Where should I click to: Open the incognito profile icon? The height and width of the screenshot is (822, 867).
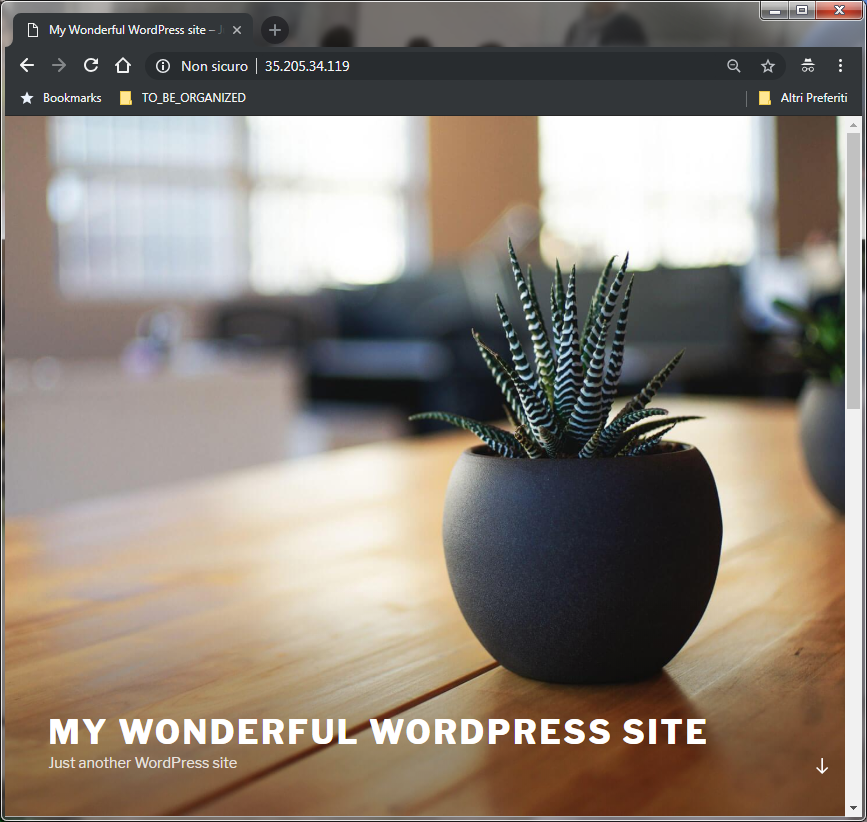[x=808, y=66]
